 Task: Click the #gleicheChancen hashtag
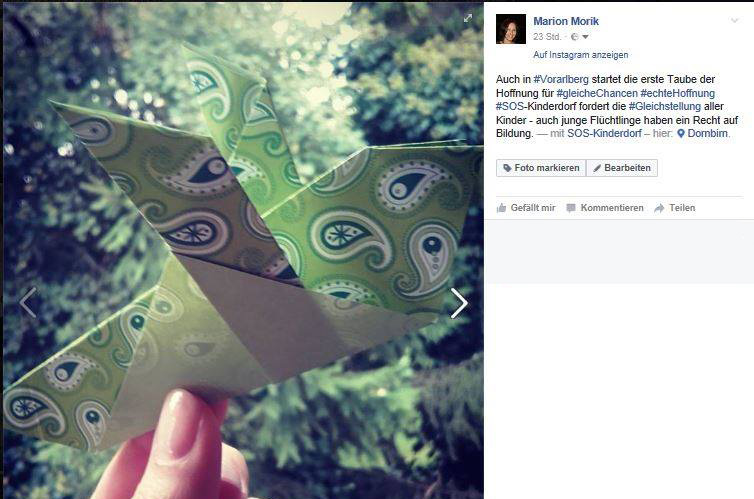[x=597, y=93]
